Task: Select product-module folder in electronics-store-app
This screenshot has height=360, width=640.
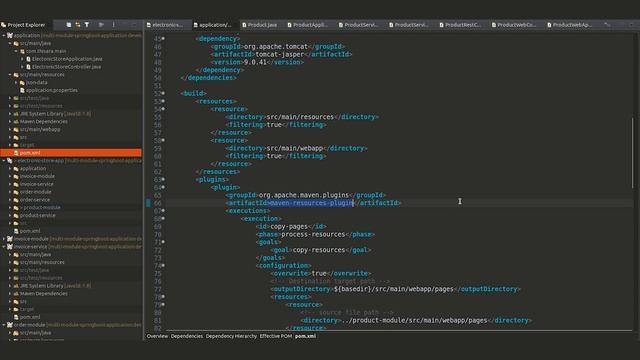Action: pyautogui.click(x=42, y=208)
